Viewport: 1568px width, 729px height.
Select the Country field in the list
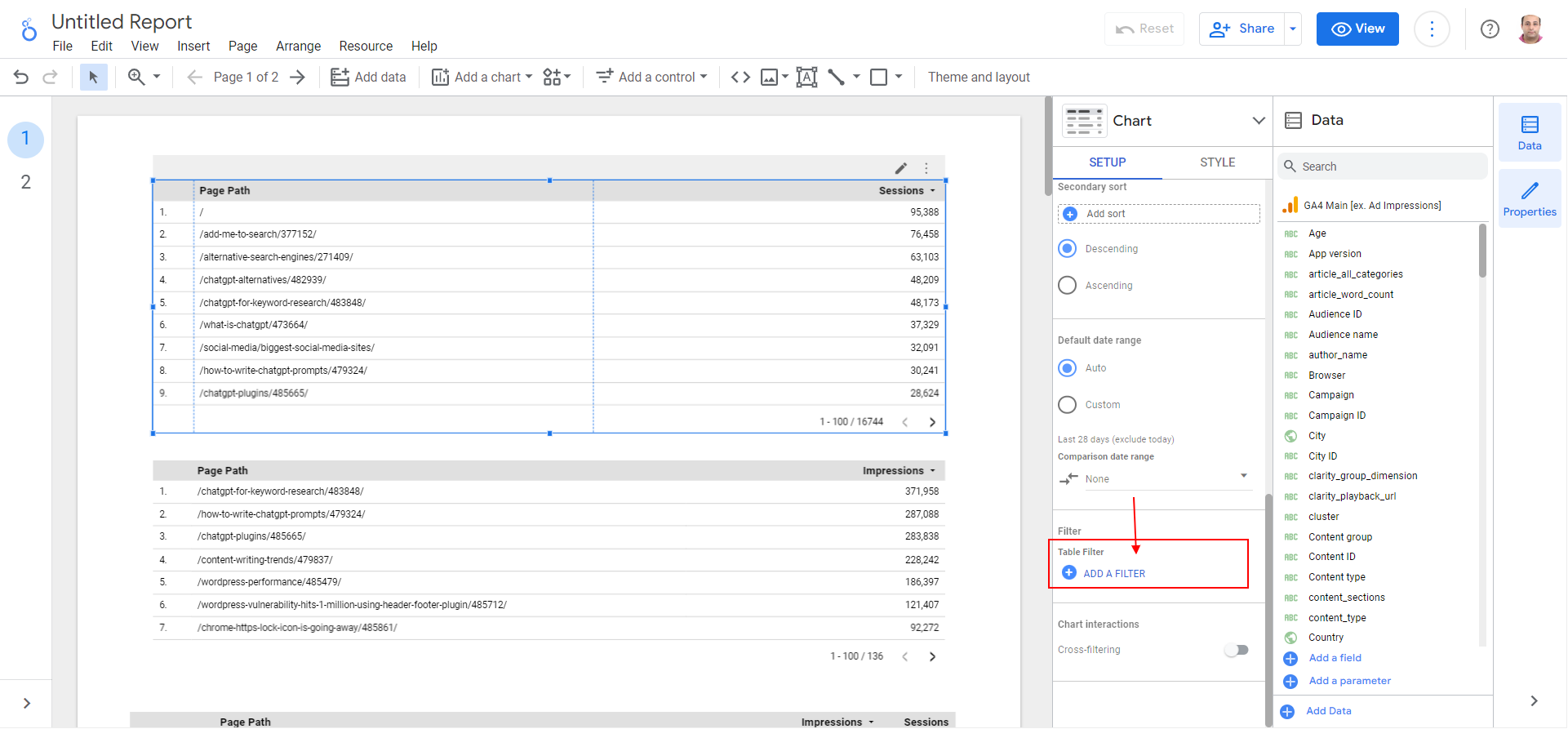pyautogui.click(x=1326, y=638)
